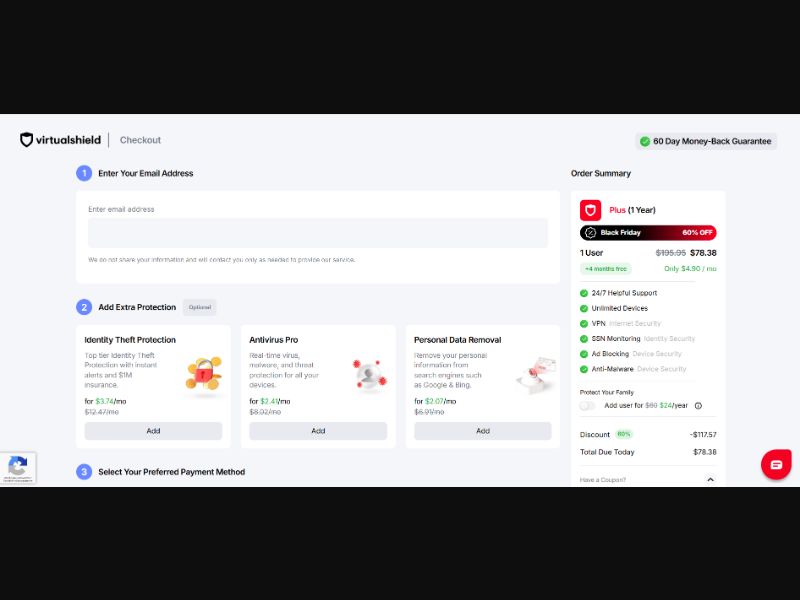This screenshot has width=800, height=600.
Task: Click the VirtualShield logo
Action: 60,140
